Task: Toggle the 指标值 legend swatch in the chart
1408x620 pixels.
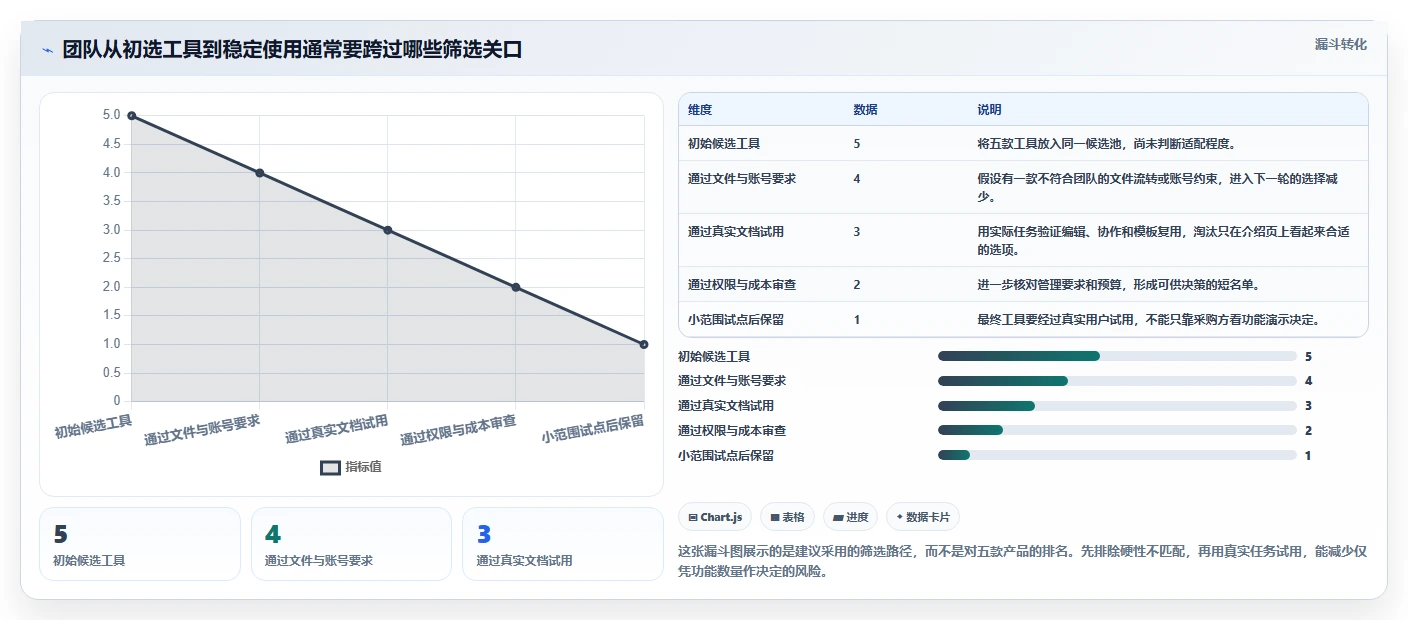Action: (x=330, y=468)
